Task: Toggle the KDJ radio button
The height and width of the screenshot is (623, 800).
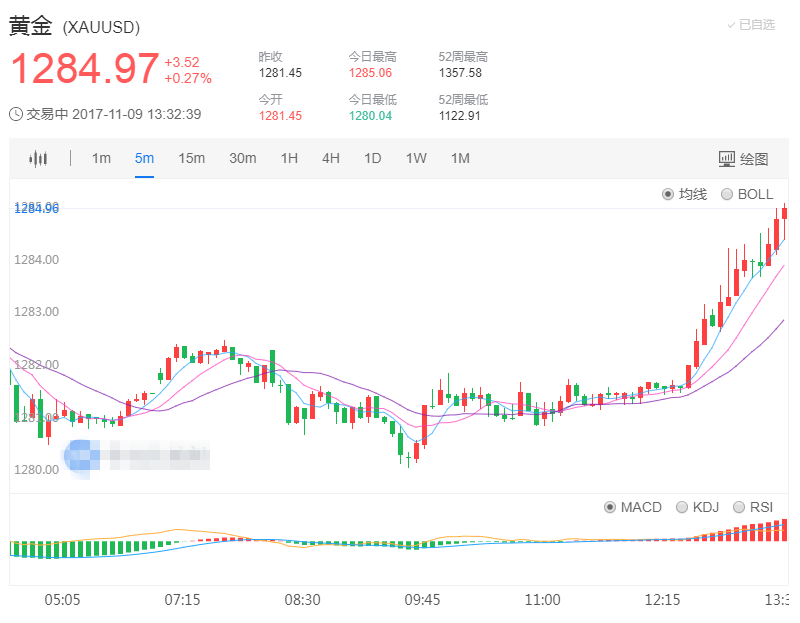Action: click(x=681, y=507)
